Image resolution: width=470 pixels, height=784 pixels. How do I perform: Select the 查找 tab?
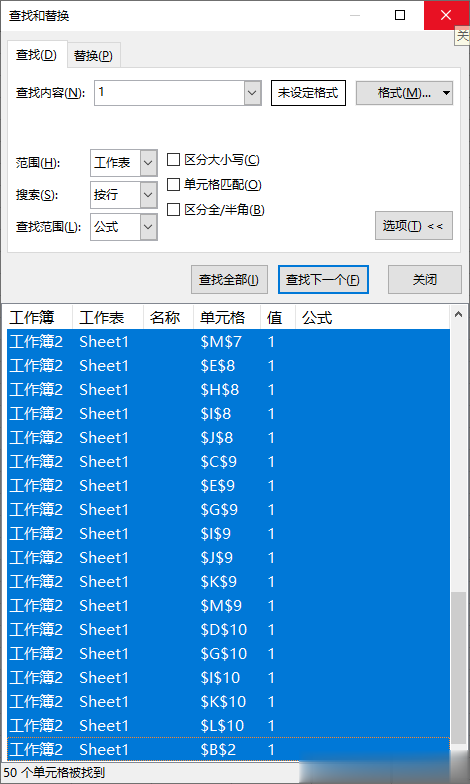click(x=37, y=55)
